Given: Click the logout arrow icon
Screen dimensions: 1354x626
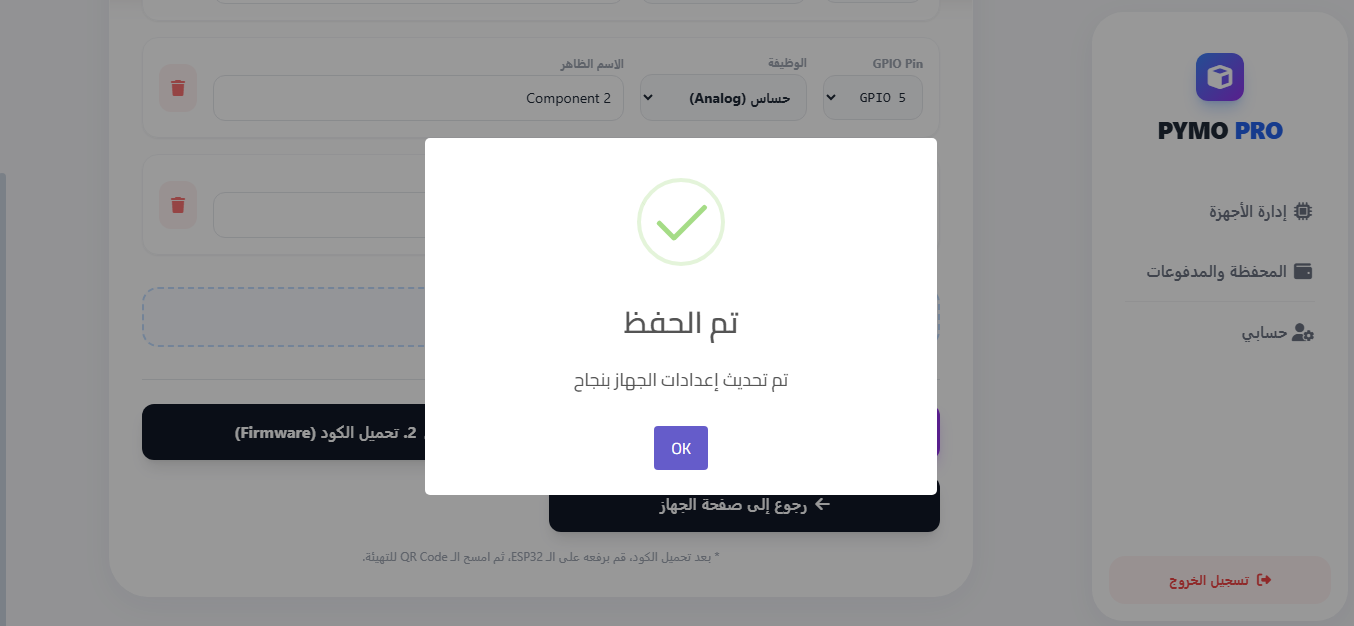Looking at the screenshot, I should pyautogui.click(x=1264, y=580).
